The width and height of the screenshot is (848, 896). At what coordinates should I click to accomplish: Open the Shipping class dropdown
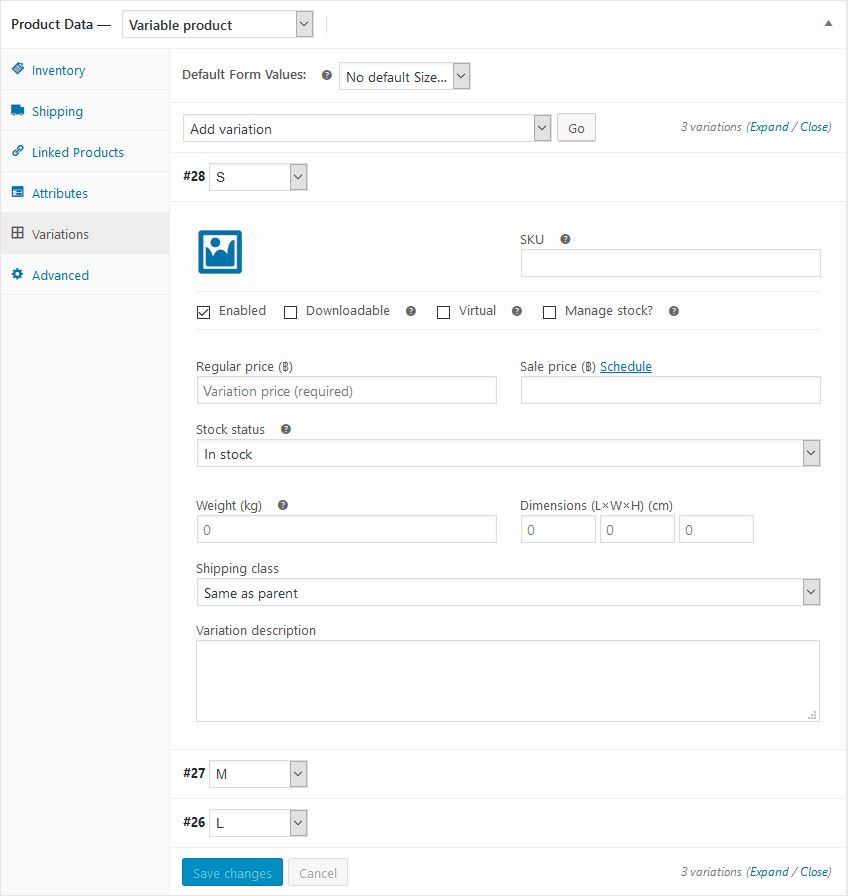[509, 593]
